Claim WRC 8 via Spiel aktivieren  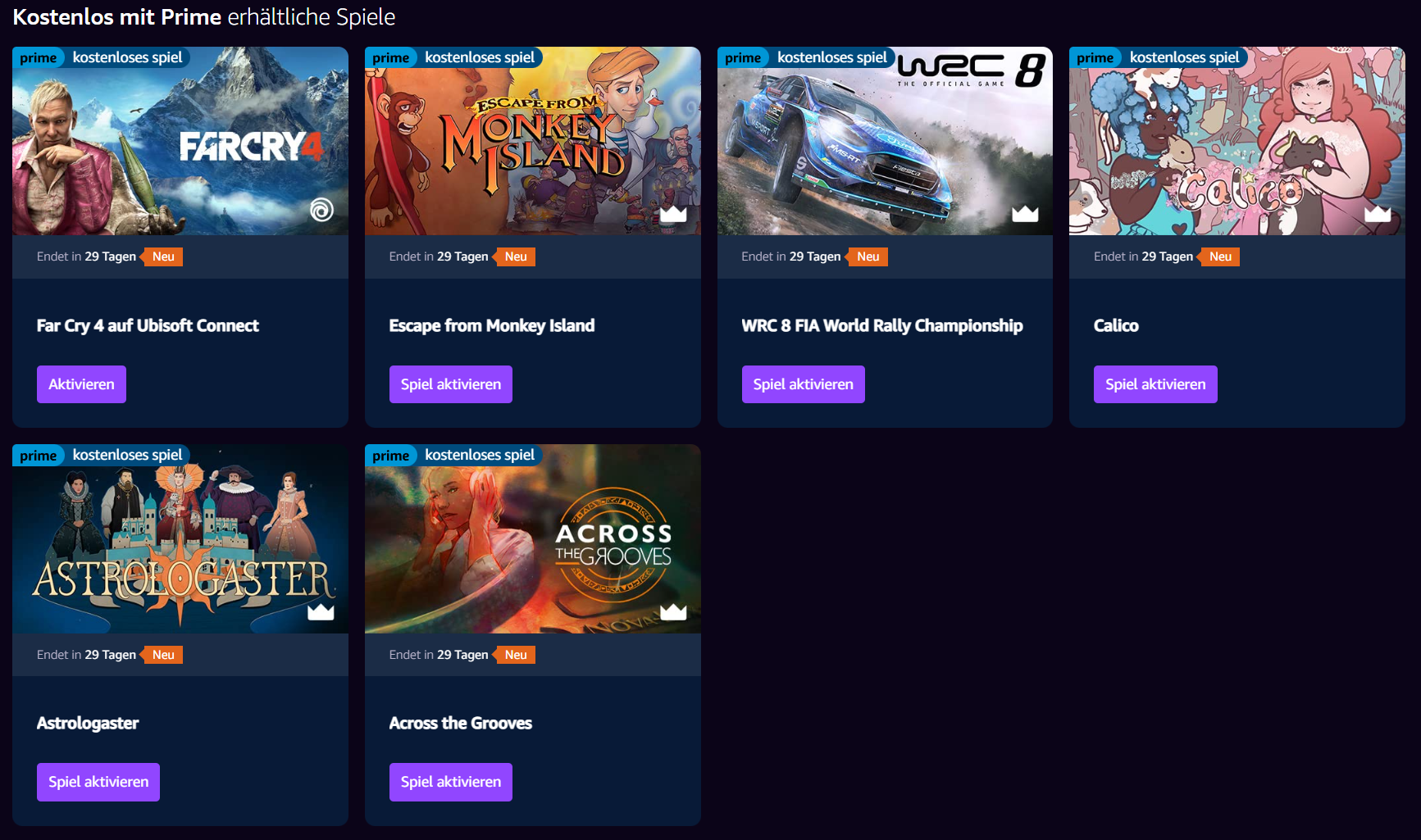tap(804, 384)
